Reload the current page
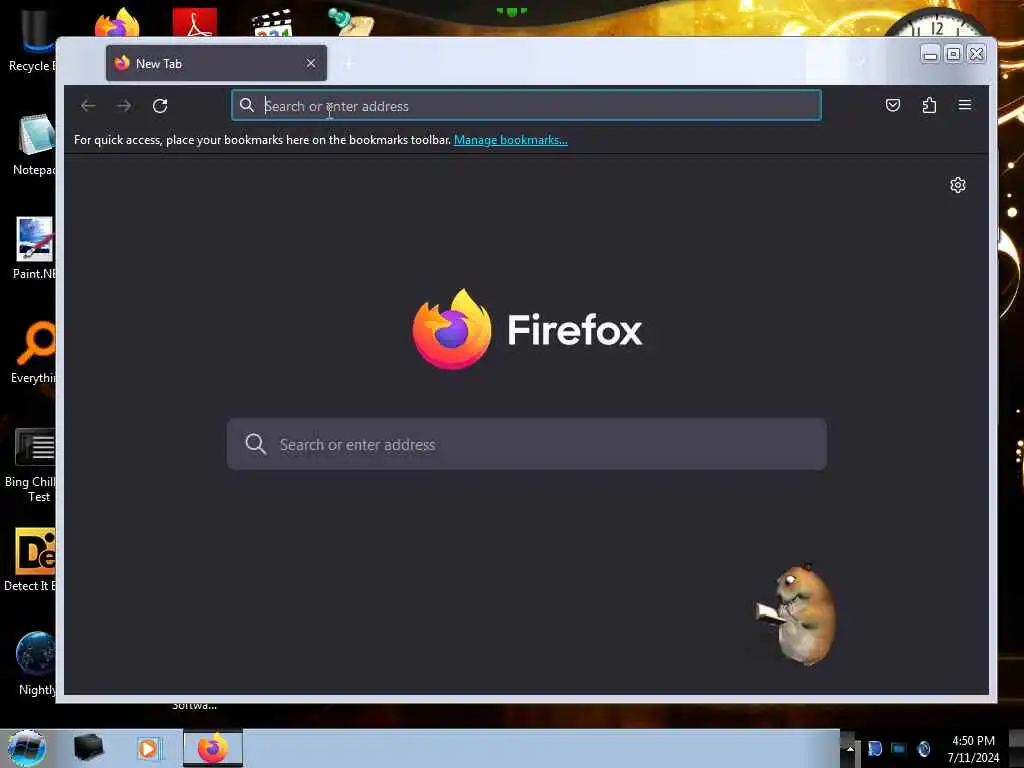The image size is (1024, 768). [x=160, y=106]
